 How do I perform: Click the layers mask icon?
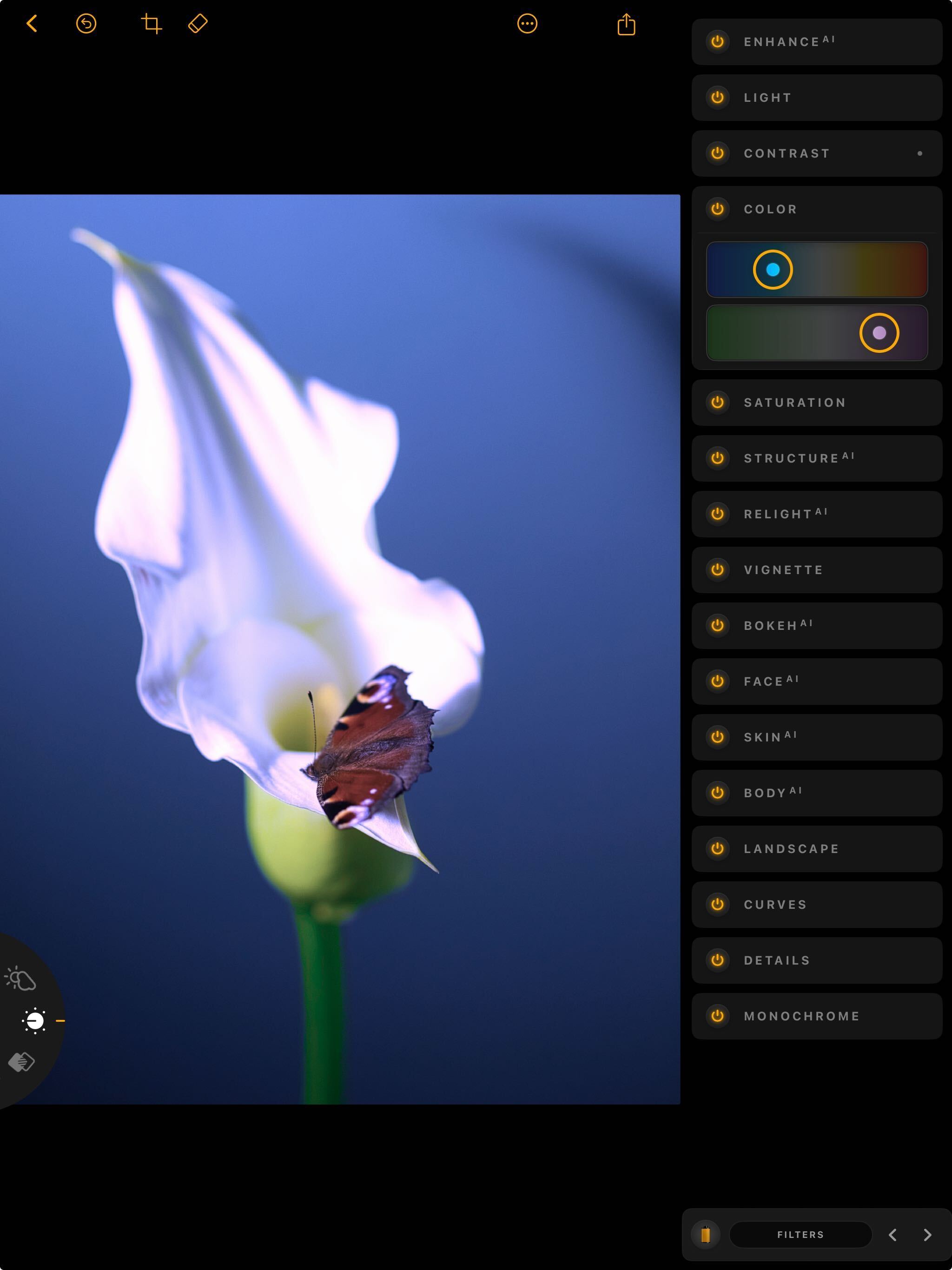click(x=22, y=1062)
